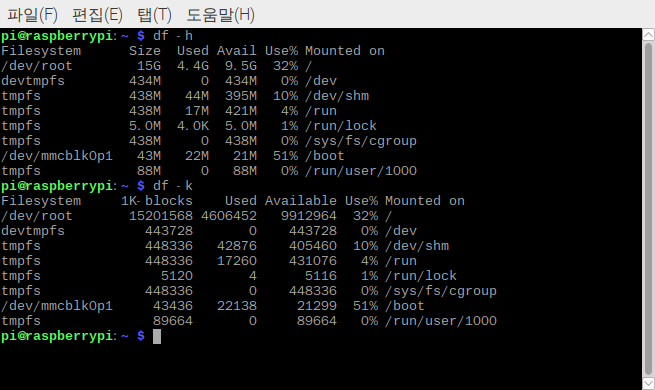The height and width of the screenshot is (390, 655).
Task: Click the '/dev/shm' mount in df -k output
Action: (417, 246)
